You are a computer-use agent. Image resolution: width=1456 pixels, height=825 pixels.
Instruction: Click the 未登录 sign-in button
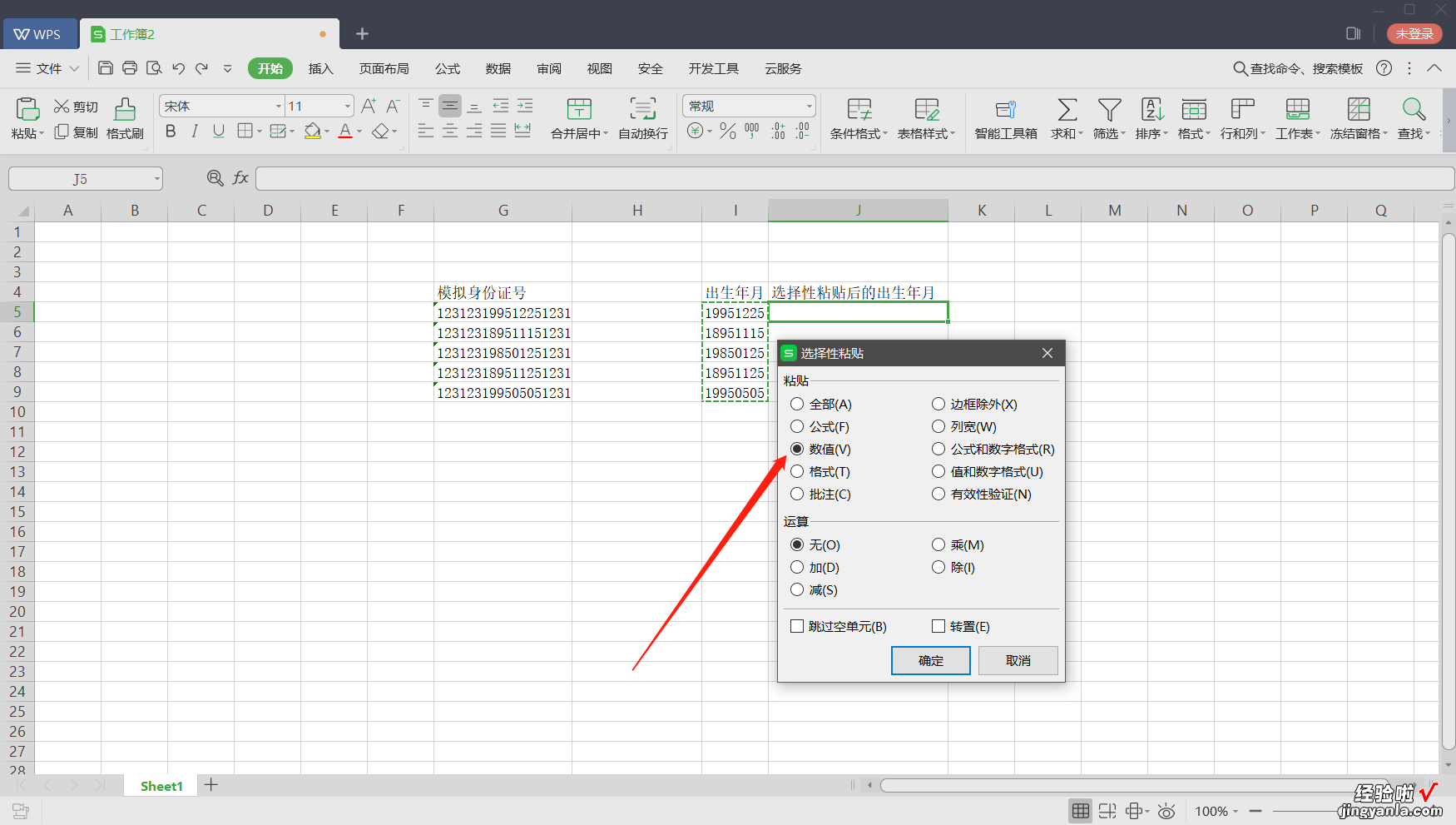pos(1414,33)
